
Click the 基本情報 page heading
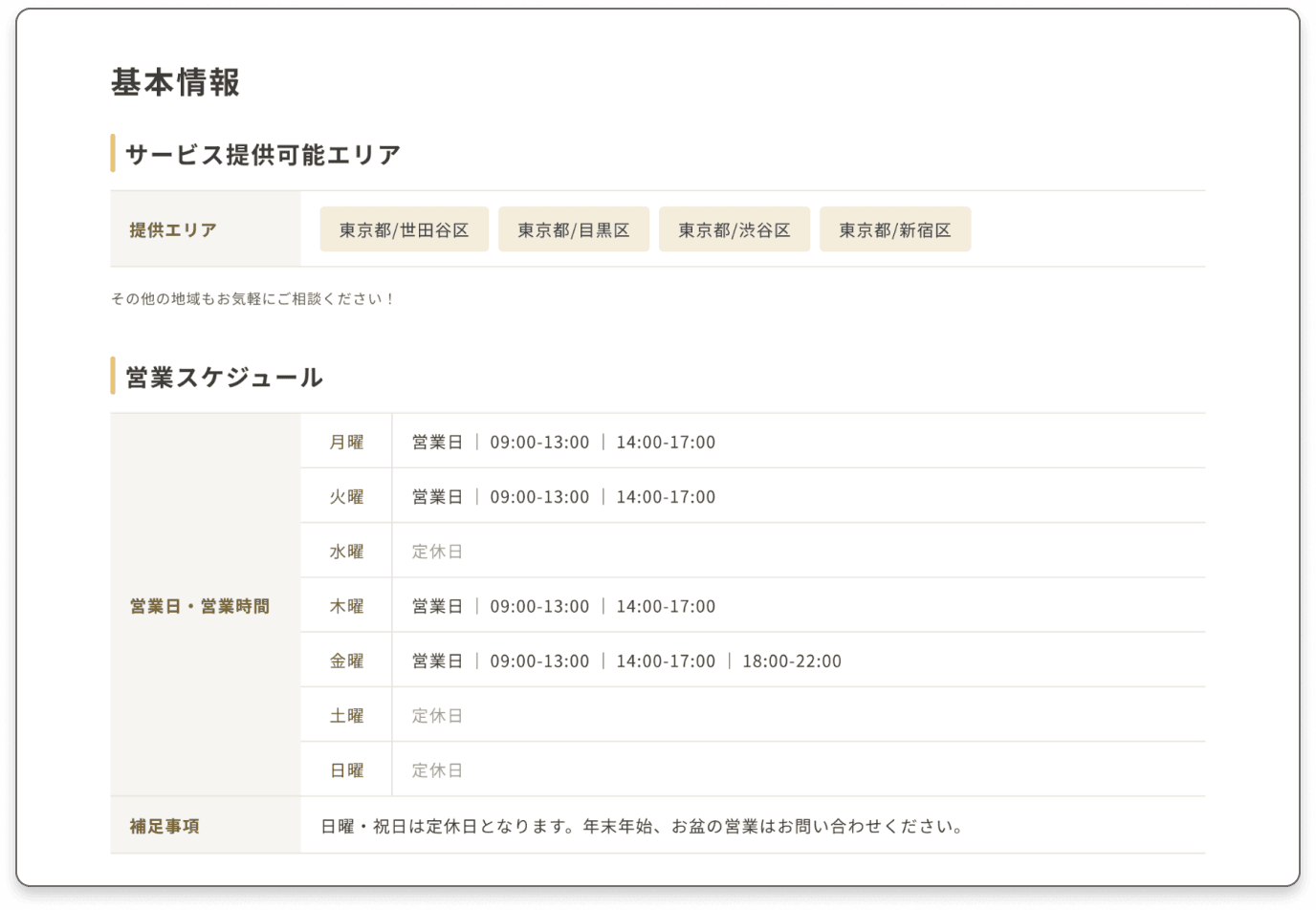(x=175, y=82)
